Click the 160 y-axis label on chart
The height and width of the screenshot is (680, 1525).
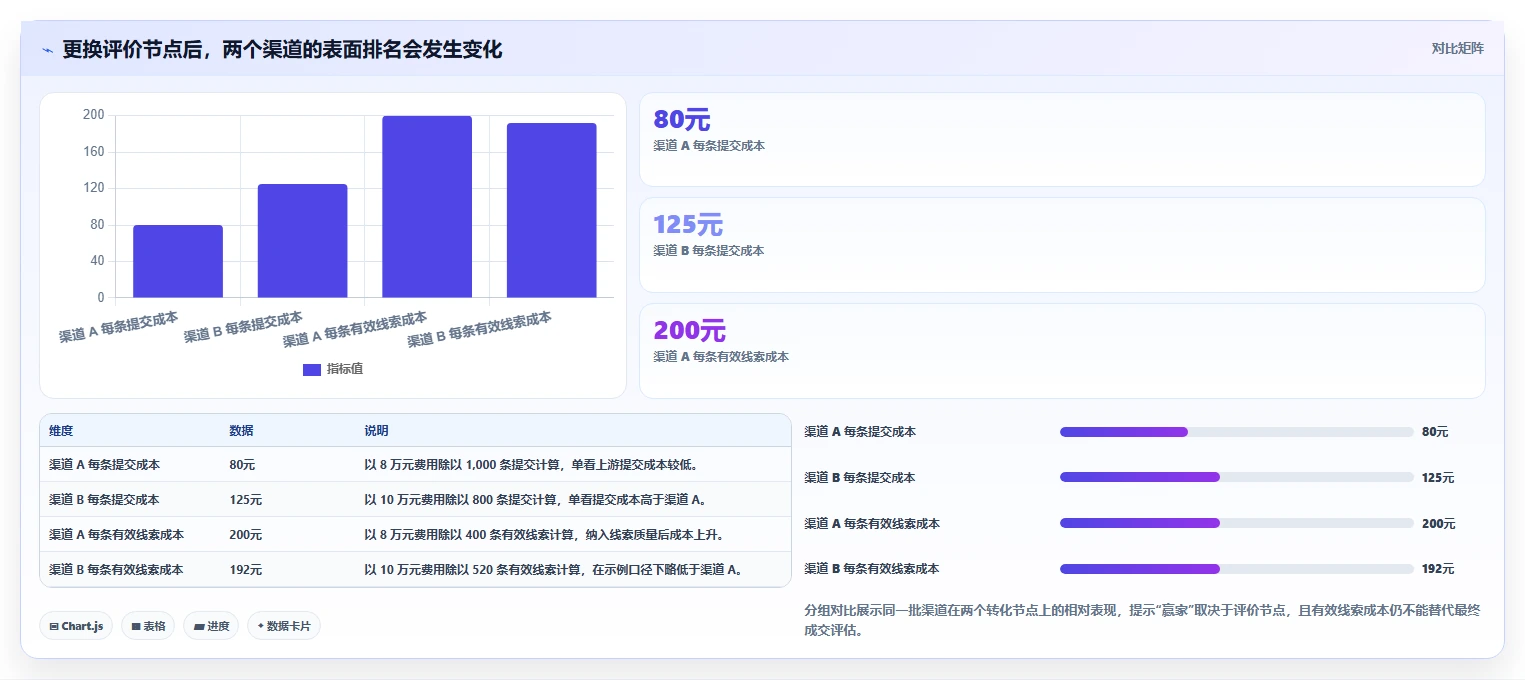click(x=94, y=152)
